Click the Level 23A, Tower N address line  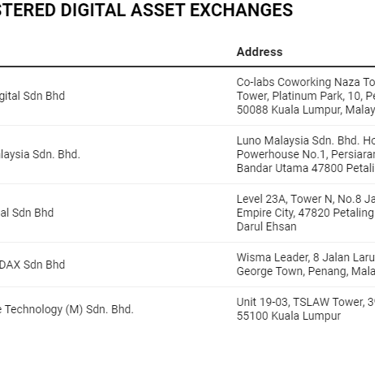(x=306, y=199)
